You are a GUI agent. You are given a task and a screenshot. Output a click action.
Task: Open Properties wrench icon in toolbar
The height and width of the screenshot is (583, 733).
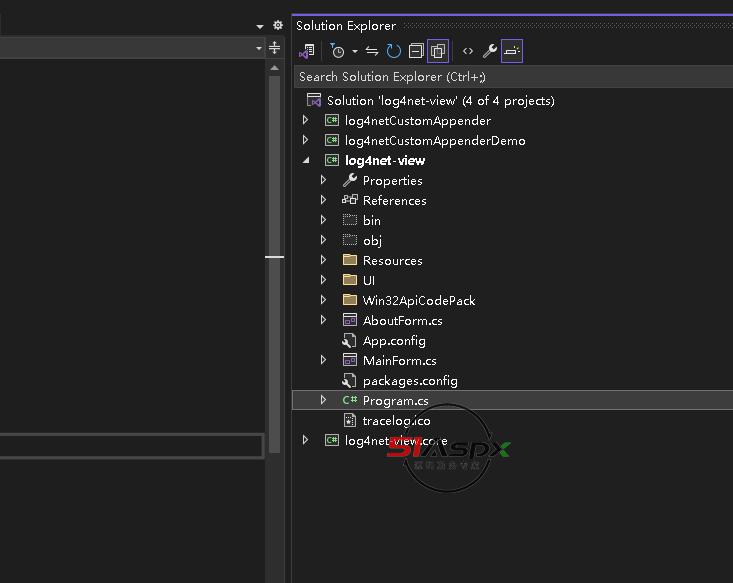tap(489, 51)
